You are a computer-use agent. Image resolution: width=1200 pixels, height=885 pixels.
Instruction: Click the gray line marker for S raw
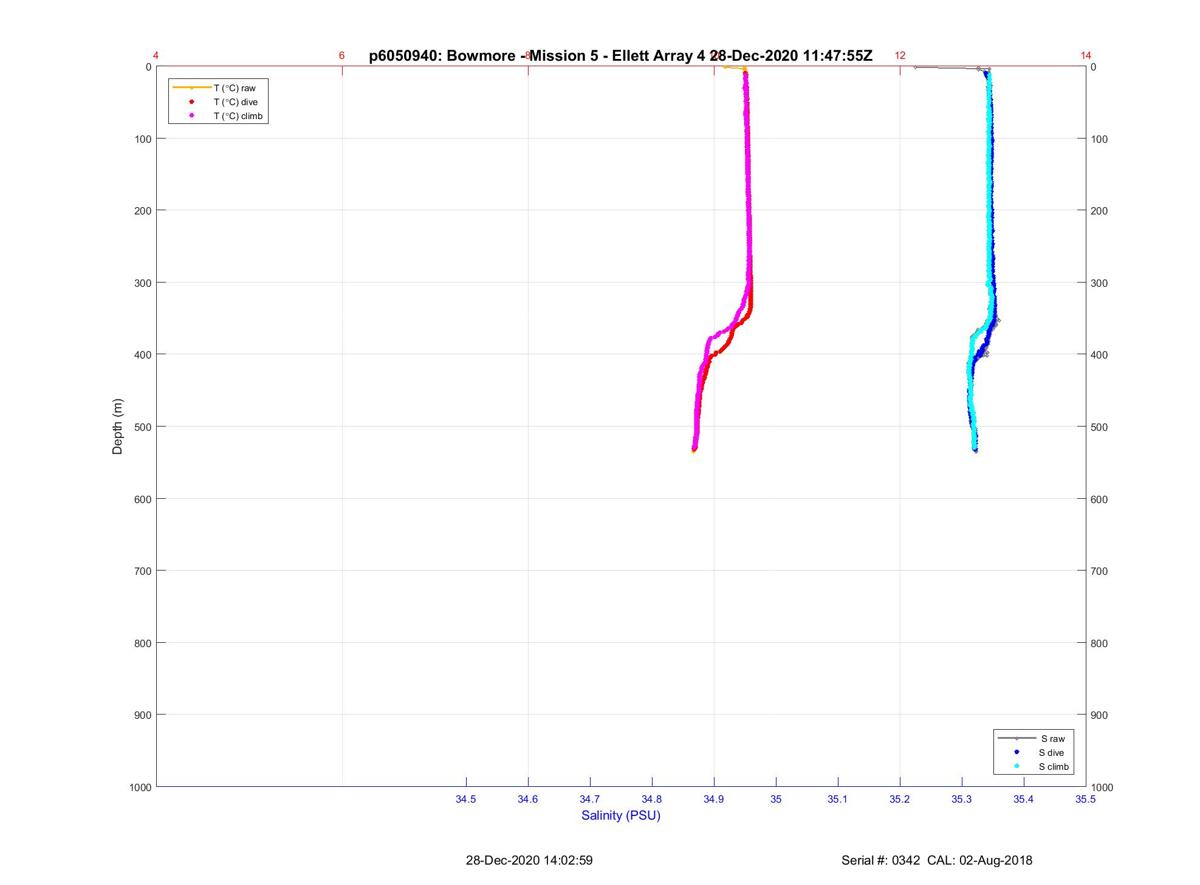[x=1017, y=738]
